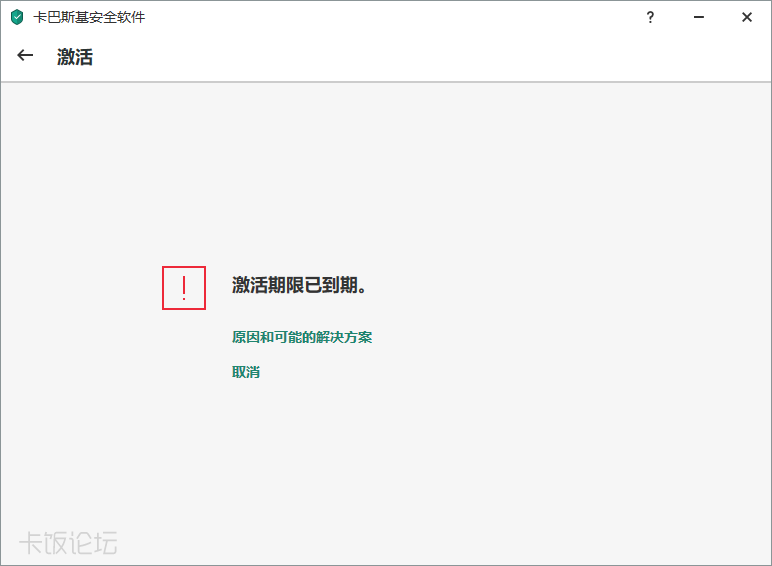Click the back arrow beside 激活

(26, 56)
